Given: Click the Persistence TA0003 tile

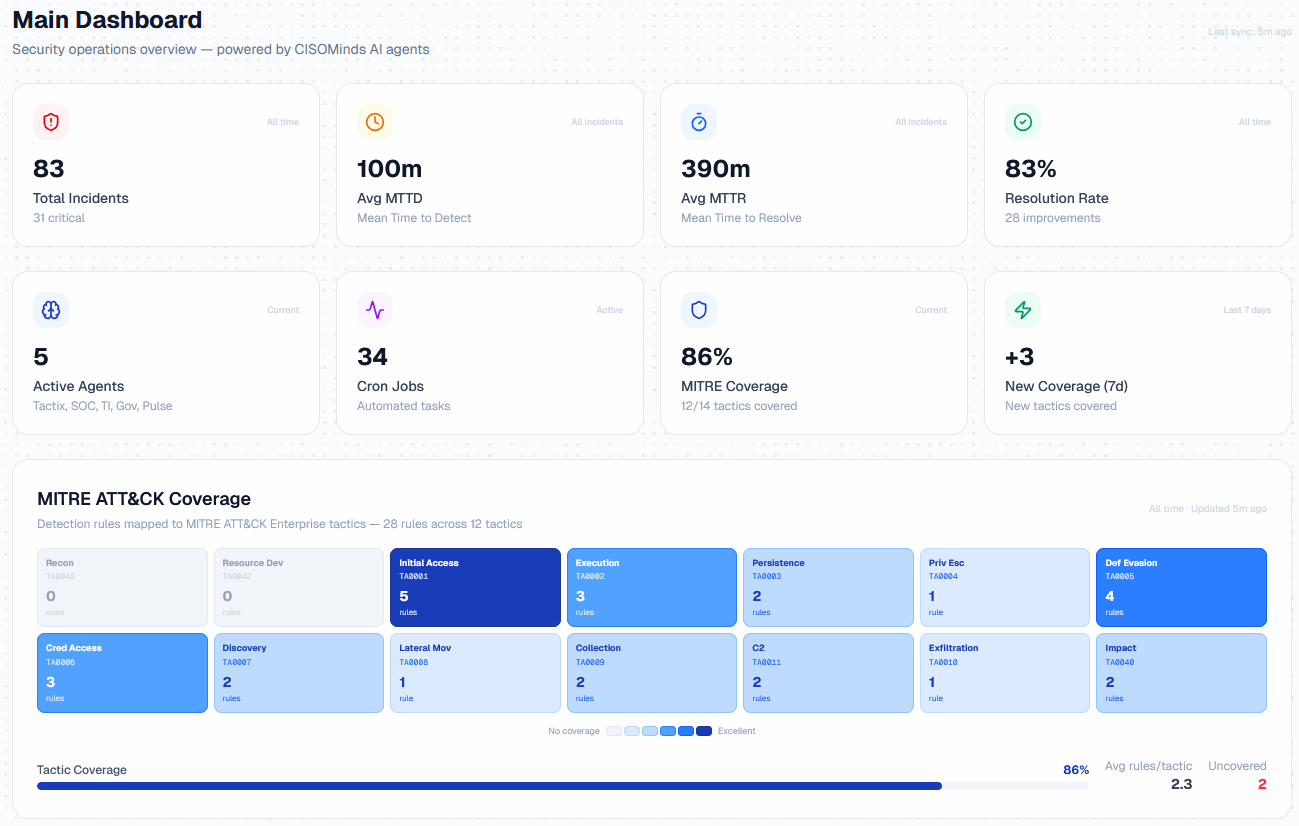Looking at the screenshot, I should (828, 587).
